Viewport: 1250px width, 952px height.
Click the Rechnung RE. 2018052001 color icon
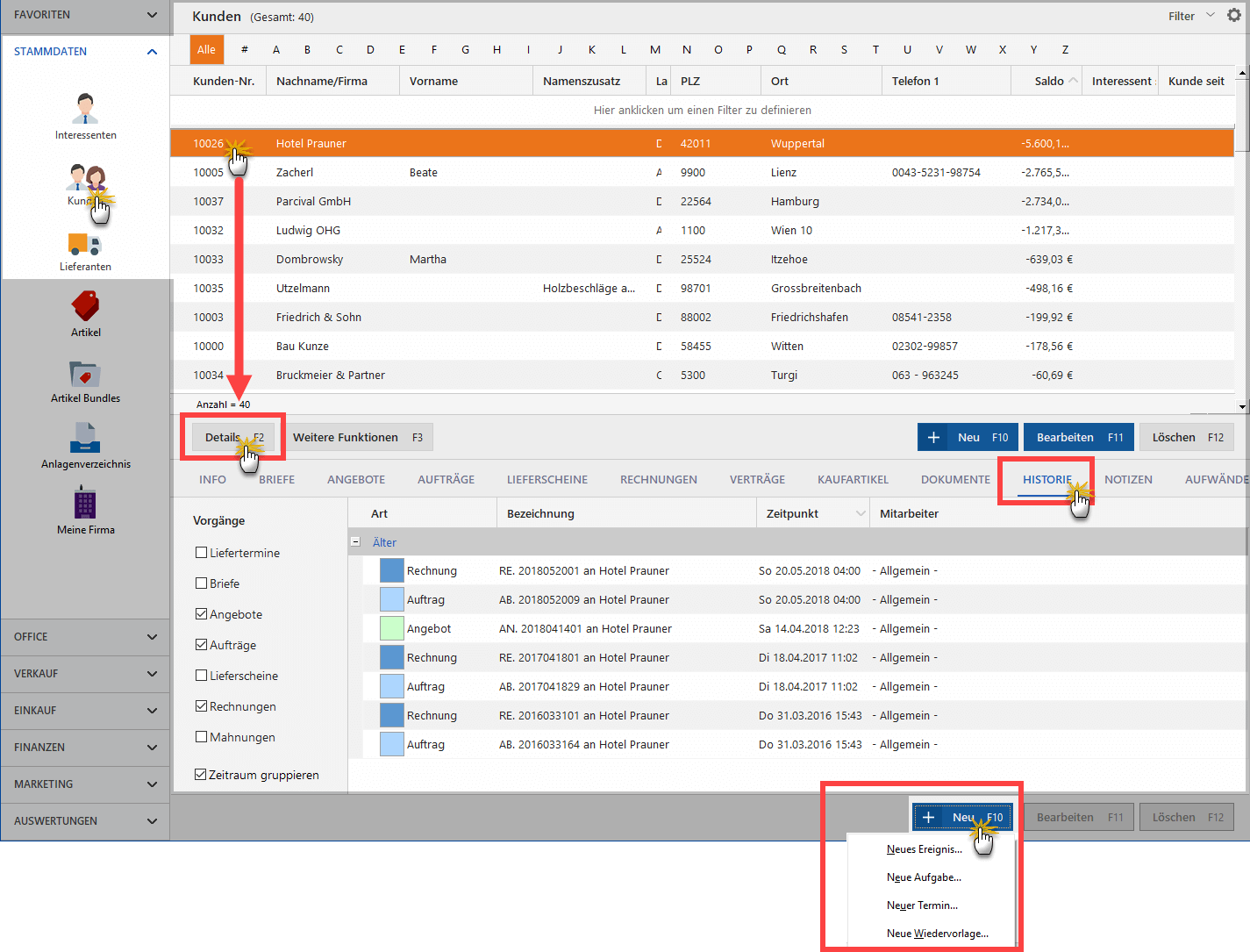point(391,570)
